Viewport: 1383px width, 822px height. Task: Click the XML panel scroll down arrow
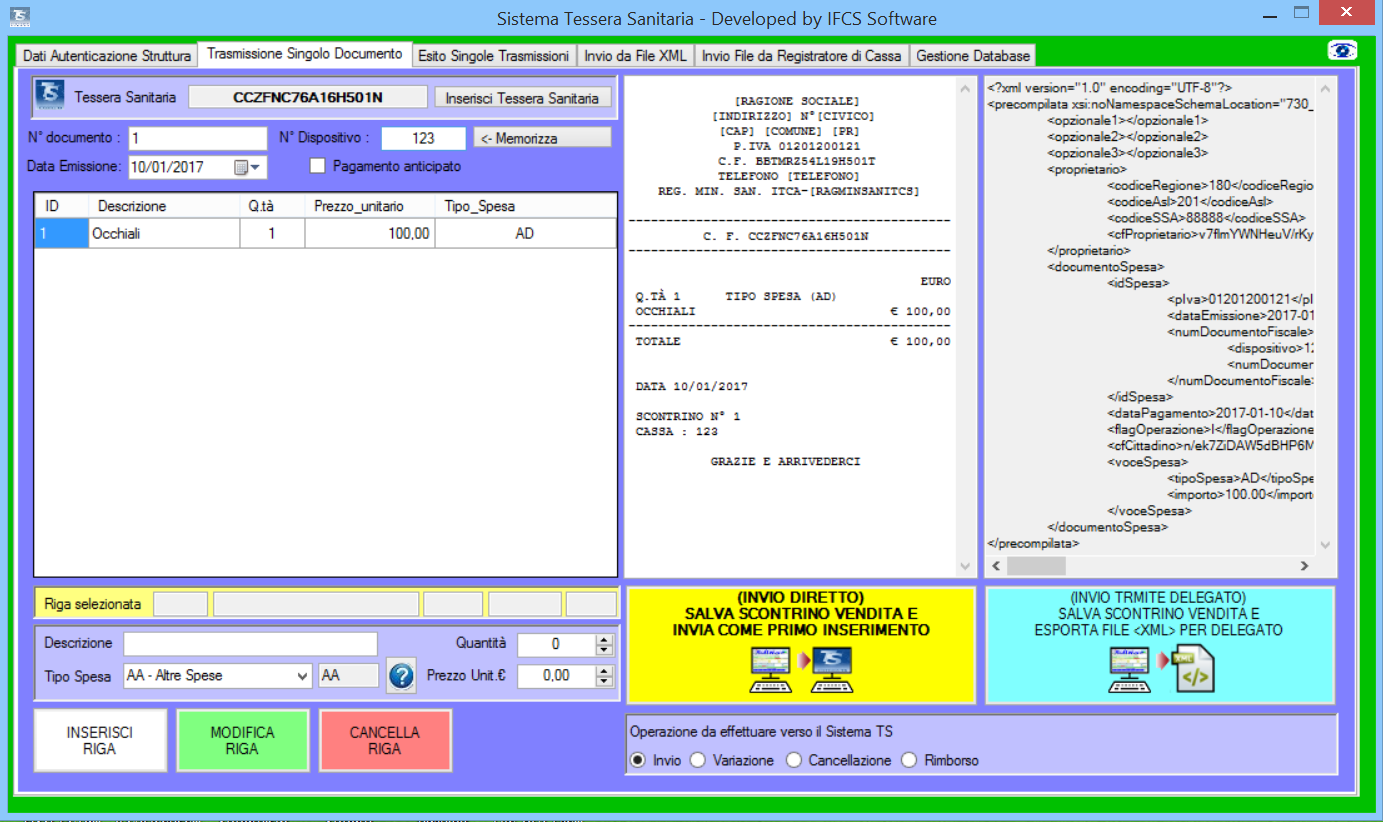[x=1326, y=545]
